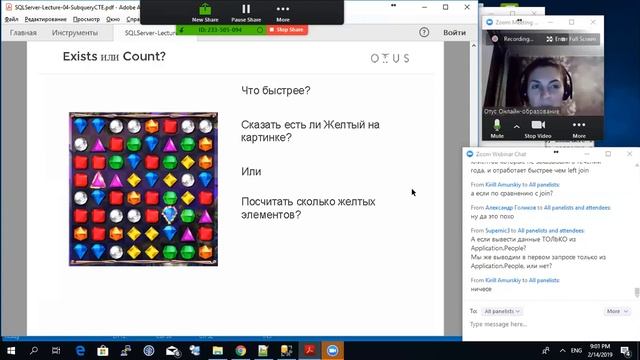Open Microsoft Store from the taskbar

tap(103, 351)
